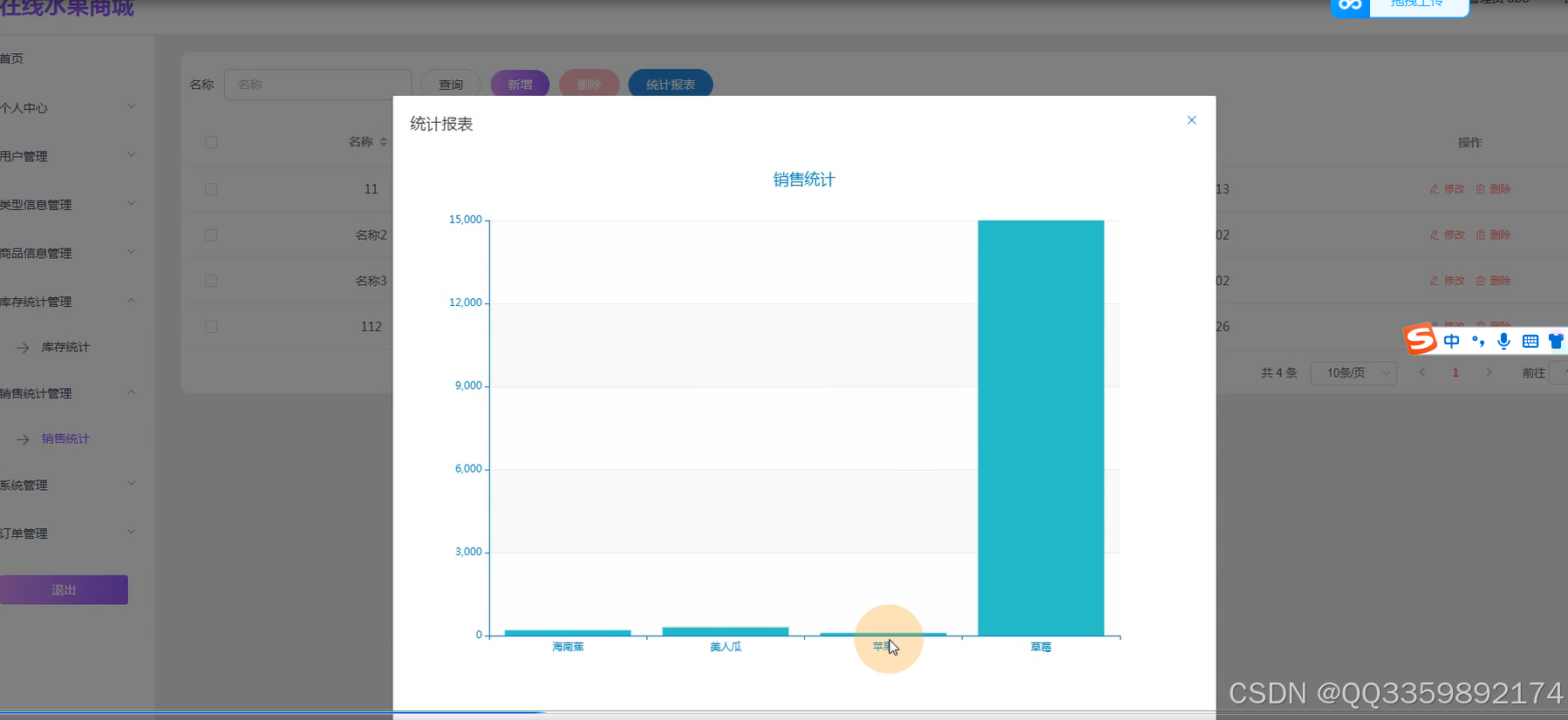The width and height of the screenshot is (1568, 720).
Task: Click the 草莓 axis label
Action: (1040, 647)
